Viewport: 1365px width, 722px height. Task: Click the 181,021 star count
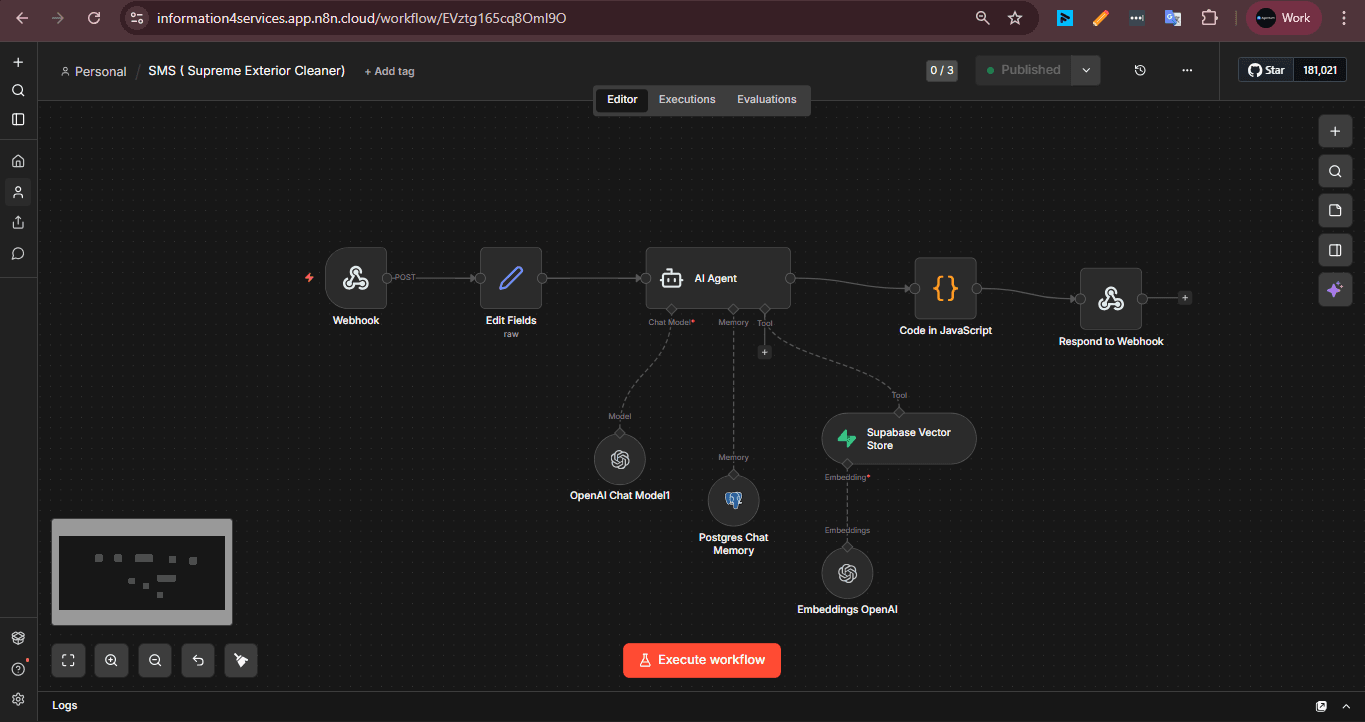[1320, 70]
